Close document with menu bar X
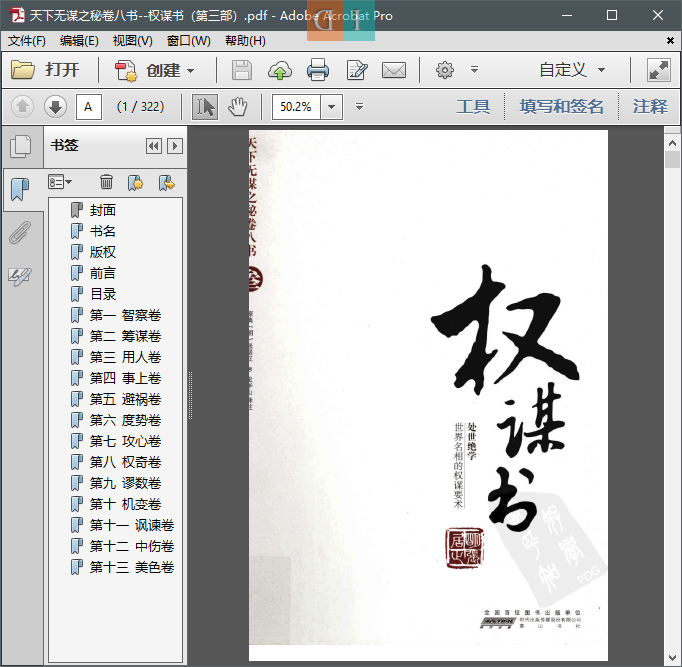Image resolution: width=682 pixels, height=667 pixels. [x=670, y=40]
